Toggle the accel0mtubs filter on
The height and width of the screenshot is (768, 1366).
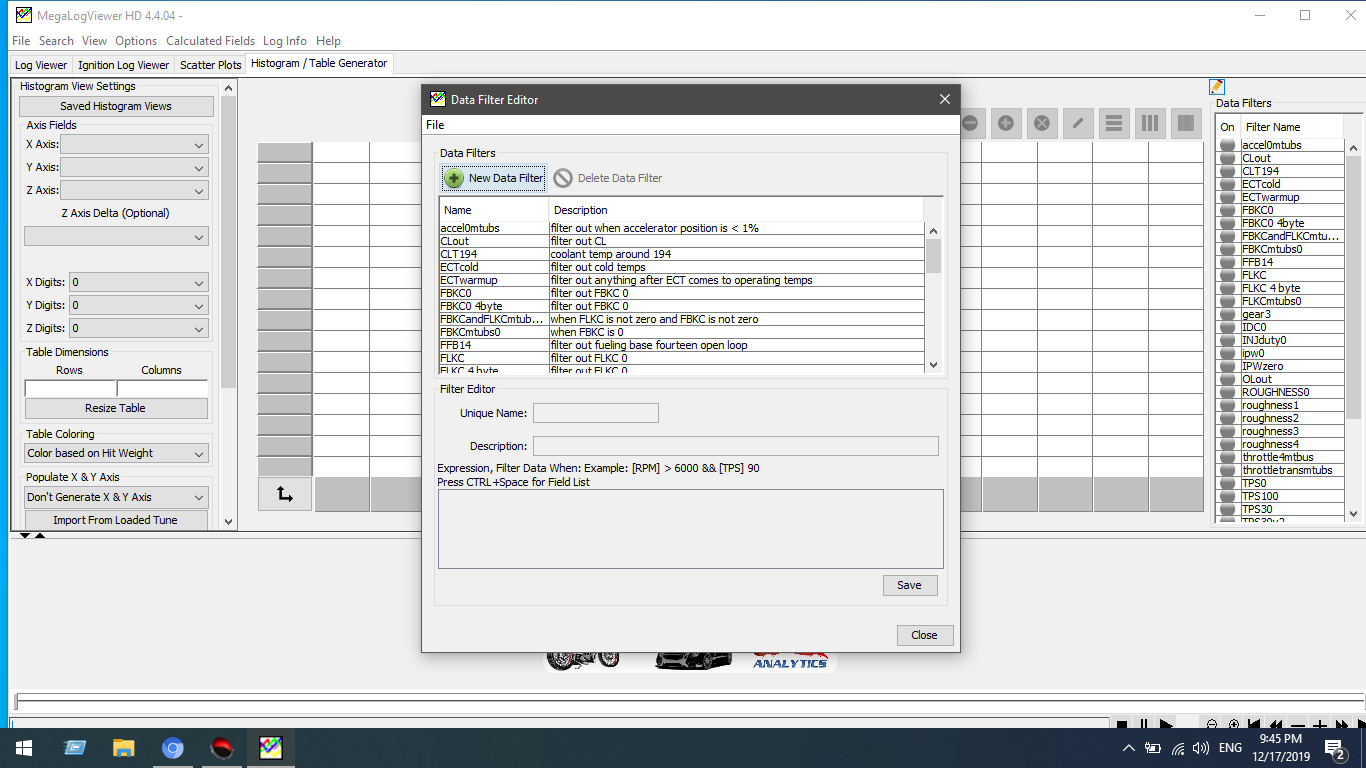(x=1228, y=146)
